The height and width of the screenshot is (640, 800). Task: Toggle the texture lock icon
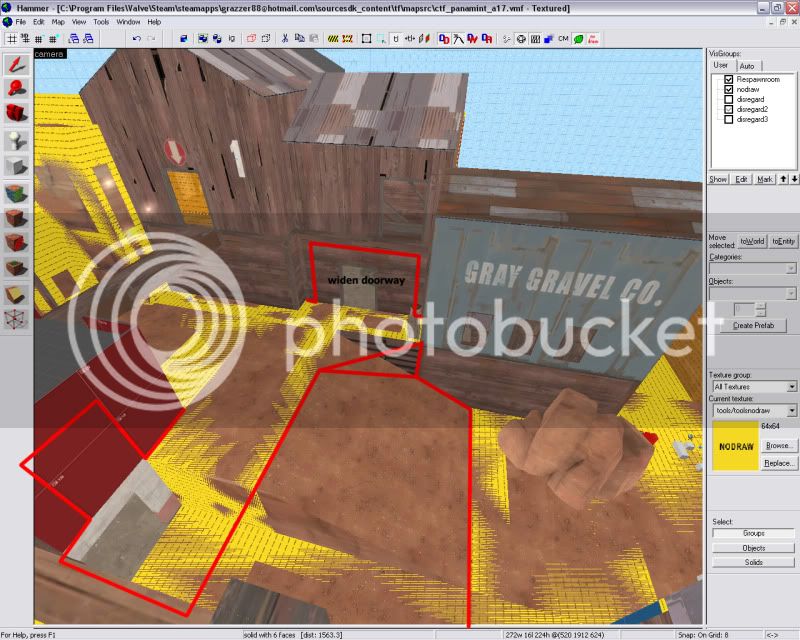click(396, 39)
